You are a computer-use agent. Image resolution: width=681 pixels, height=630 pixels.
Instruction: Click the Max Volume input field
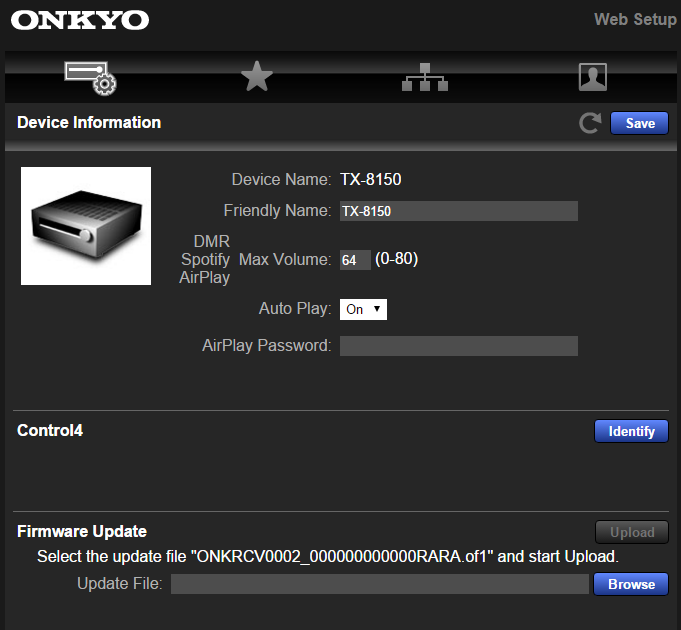click(x=355, y=260)
